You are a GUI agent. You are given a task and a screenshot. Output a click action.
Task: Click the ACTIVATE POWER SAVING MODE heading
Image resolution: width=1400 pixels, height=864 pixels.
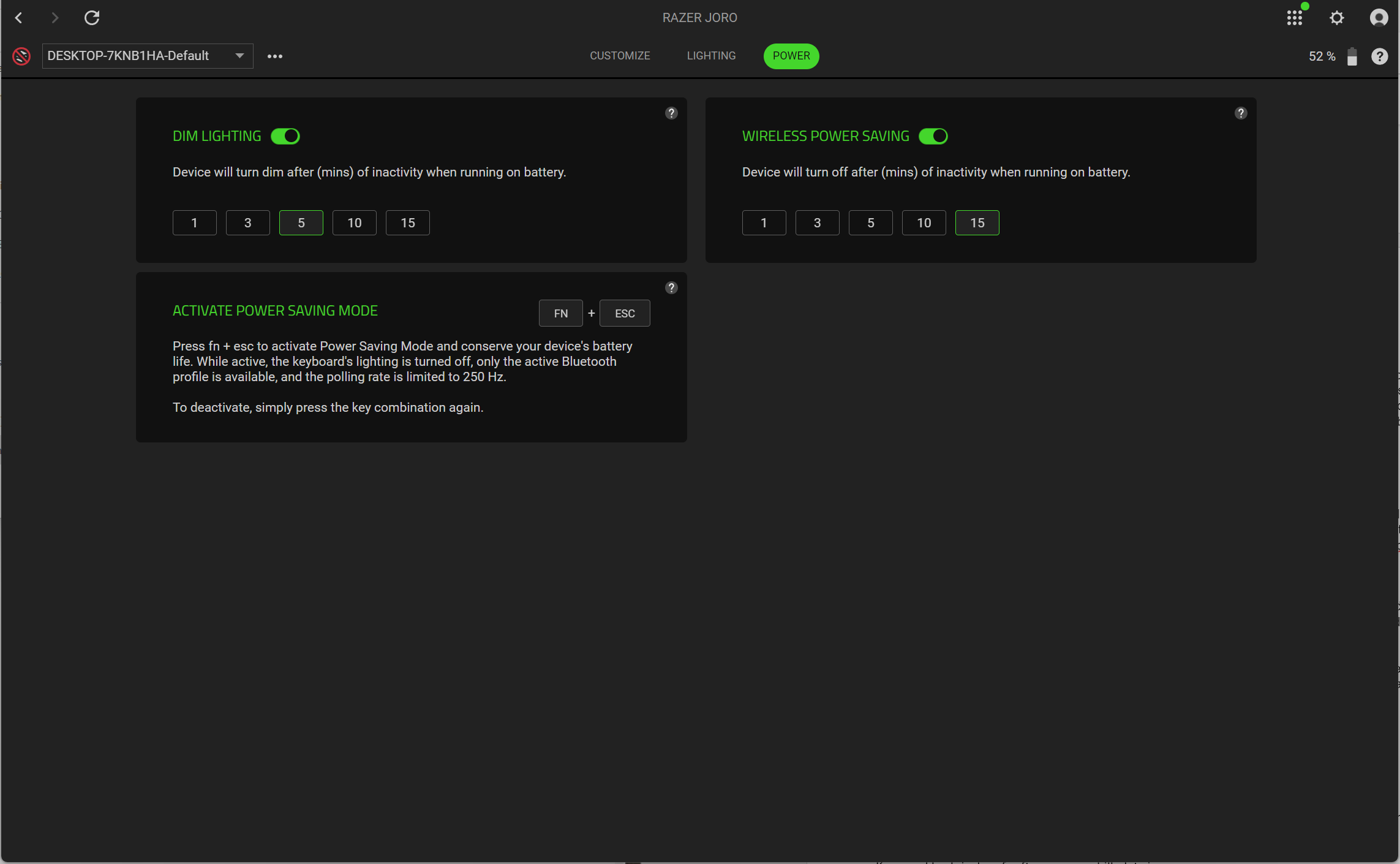pos(275,311)
